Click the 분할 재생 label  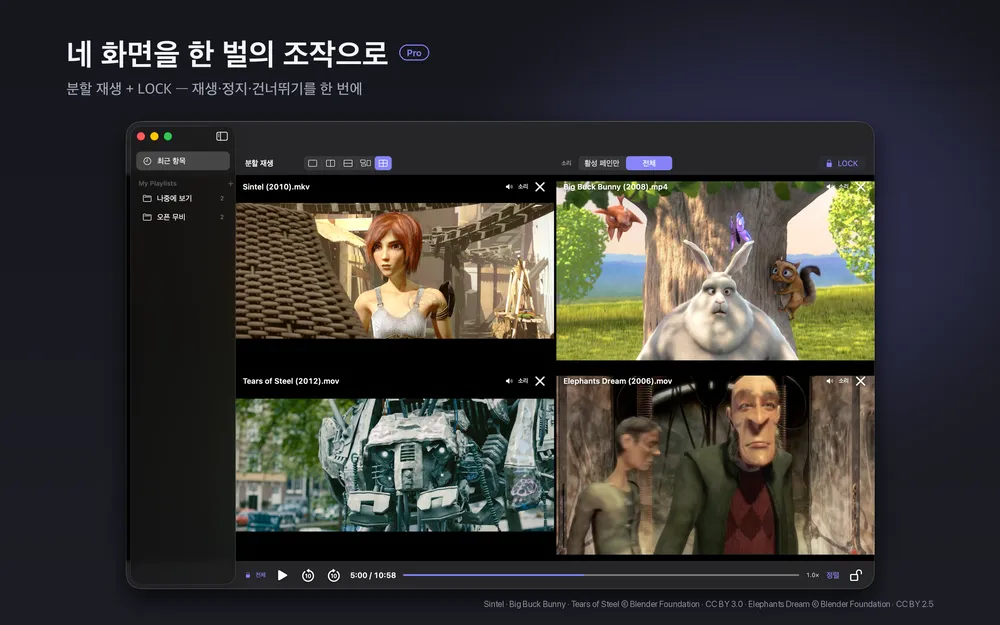click(259, 163)
